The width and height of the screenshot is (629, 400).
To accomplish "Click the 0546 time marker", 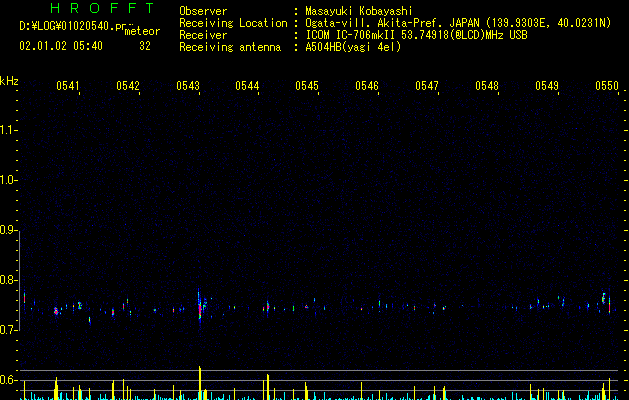I will tap(367, 86).
